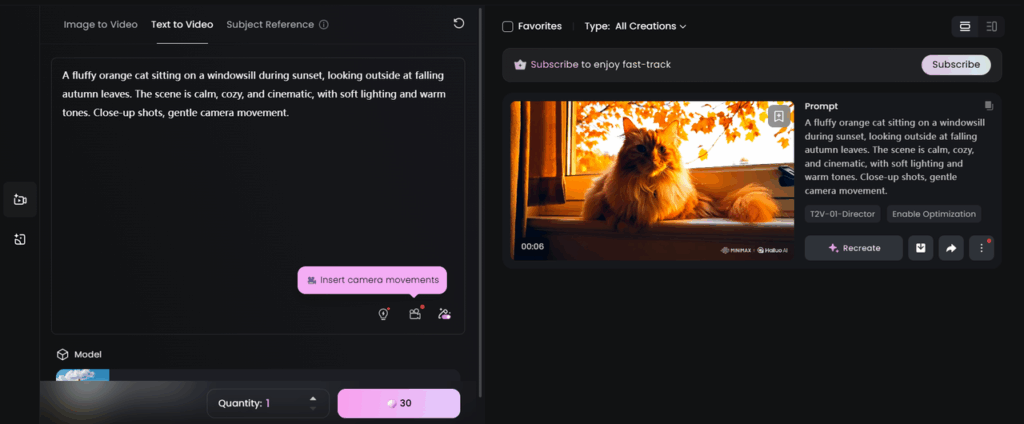The height and width of the screenshot is (424, 1024).
Task: Copy the prompt text with the copy icon
Action: tap(988, 106)
